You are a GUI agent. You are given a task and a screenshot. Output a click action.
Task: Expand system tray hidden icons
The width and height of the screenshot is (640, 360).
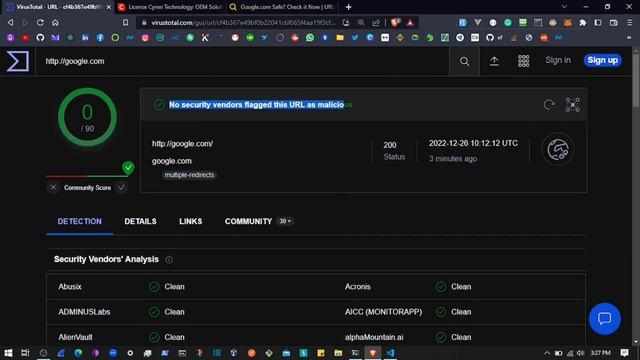(547, 353)
